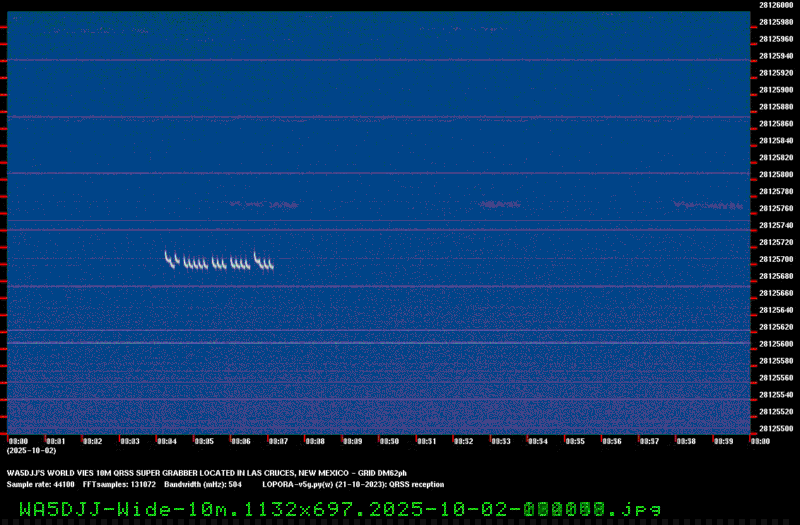Click the 00:09 time axis label

tap(353, 441)
